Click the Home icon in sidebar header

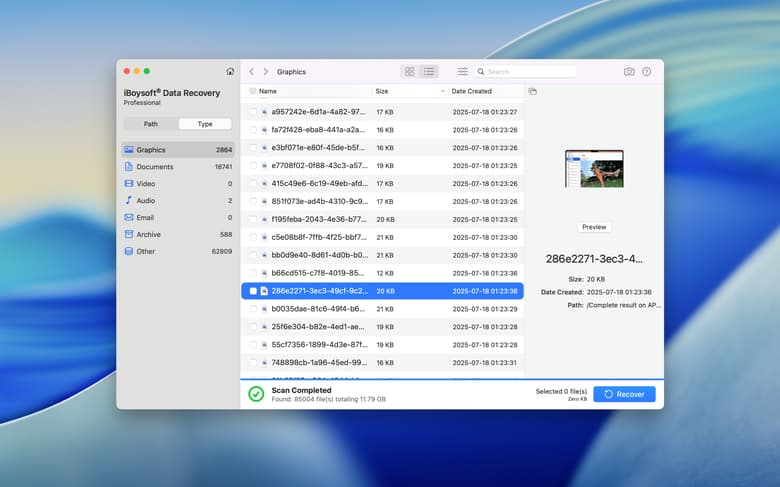pos(230,71)
